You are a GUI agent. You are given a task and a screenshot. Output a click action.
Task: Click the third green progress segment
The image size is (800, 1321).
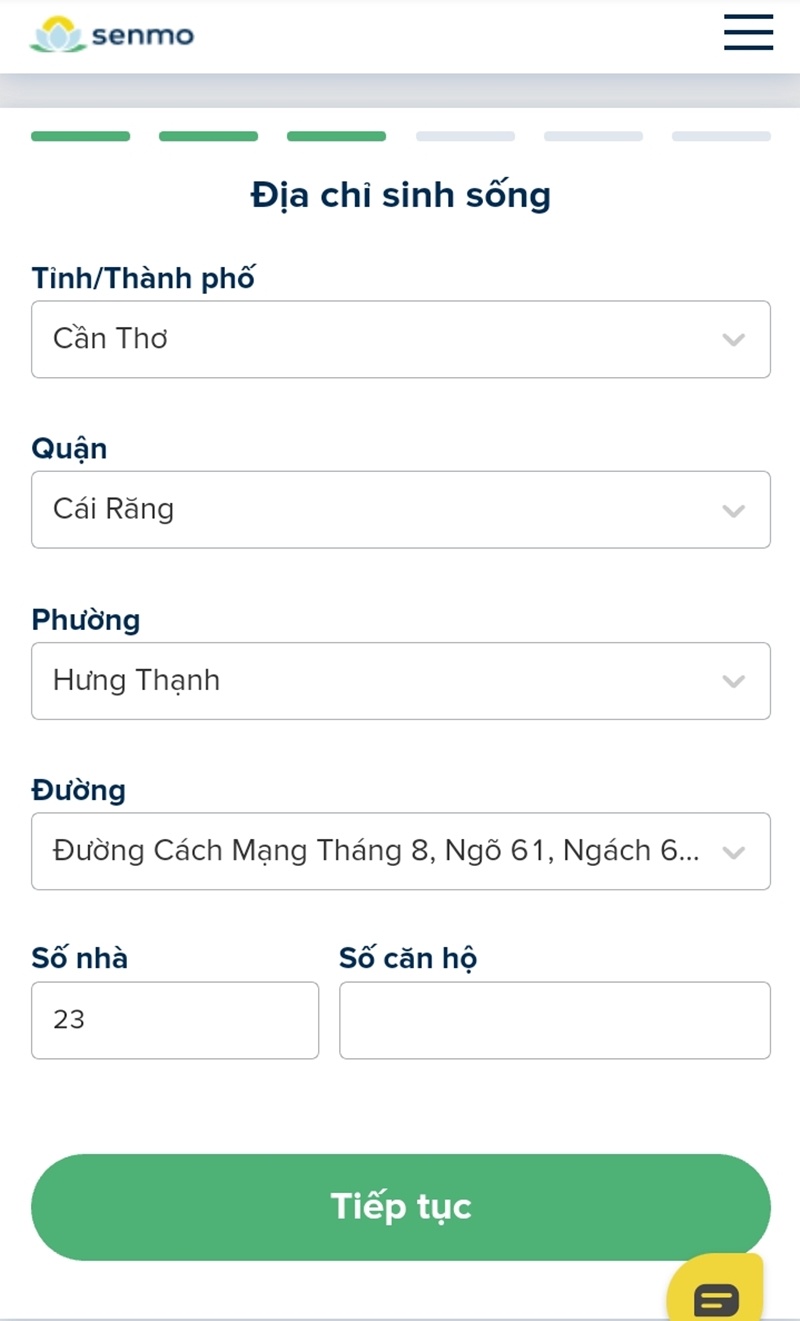[x=336, y=136]
